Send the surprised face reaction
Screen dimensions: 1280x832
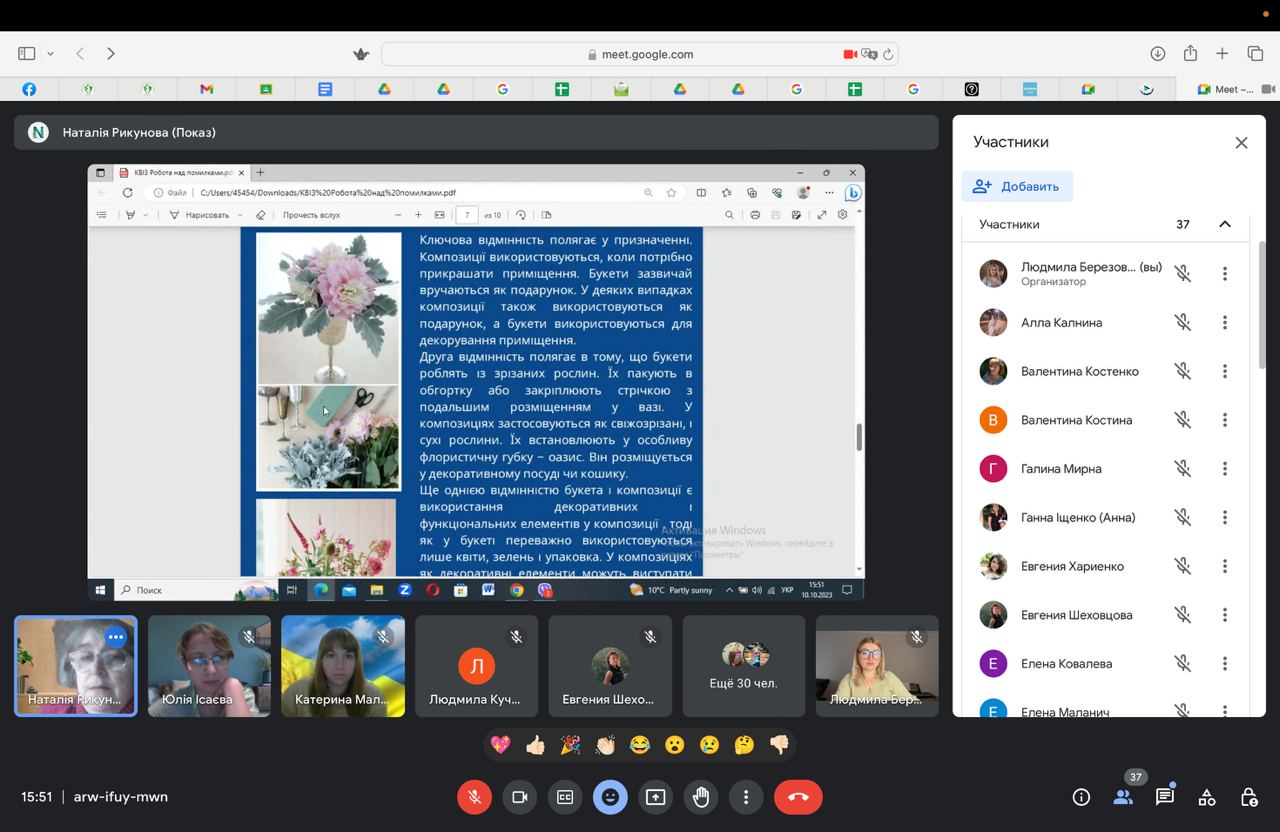674,745
